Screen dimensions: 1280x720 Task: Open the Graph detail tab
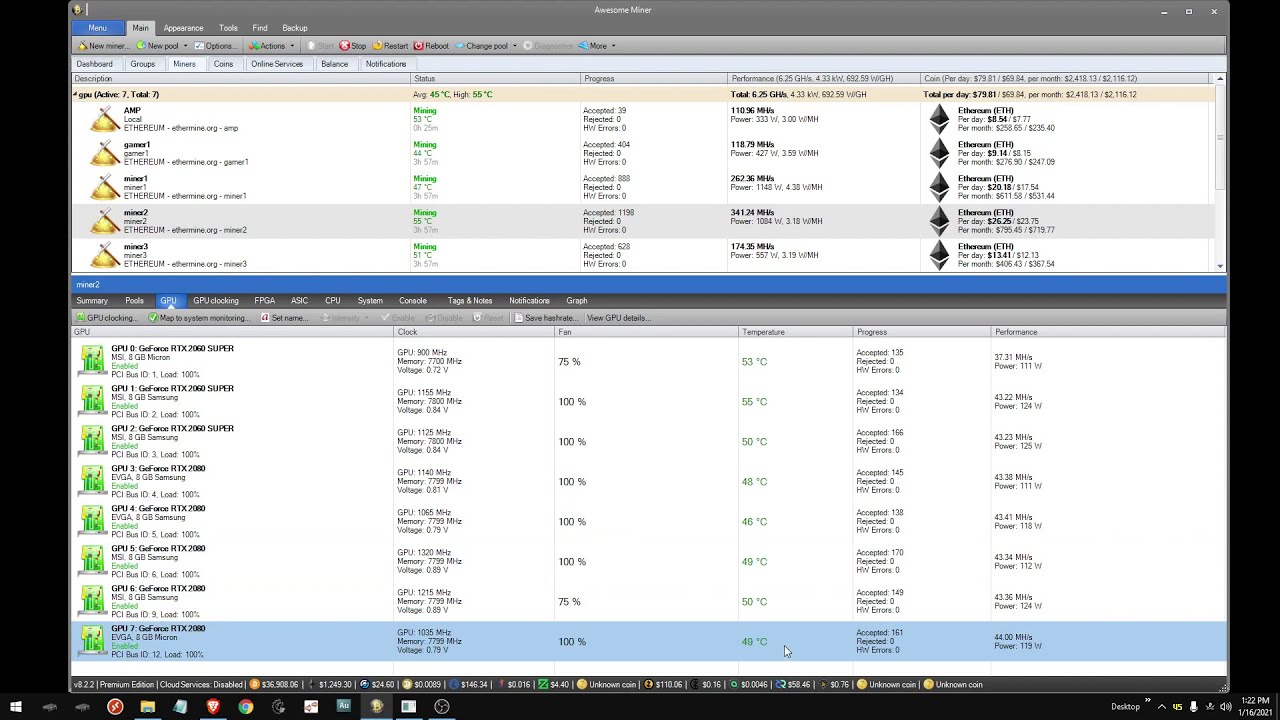(577, 301)
